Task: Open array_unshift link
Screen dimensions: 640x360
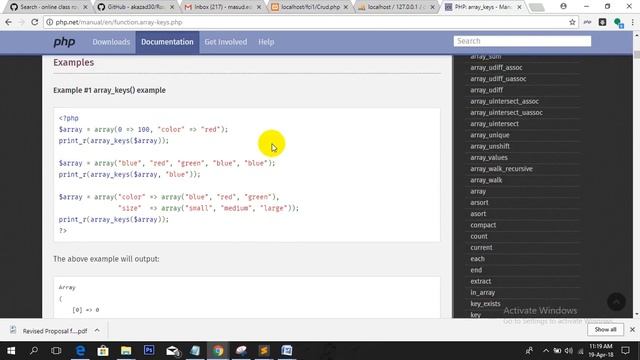Action: coord(490,146)
